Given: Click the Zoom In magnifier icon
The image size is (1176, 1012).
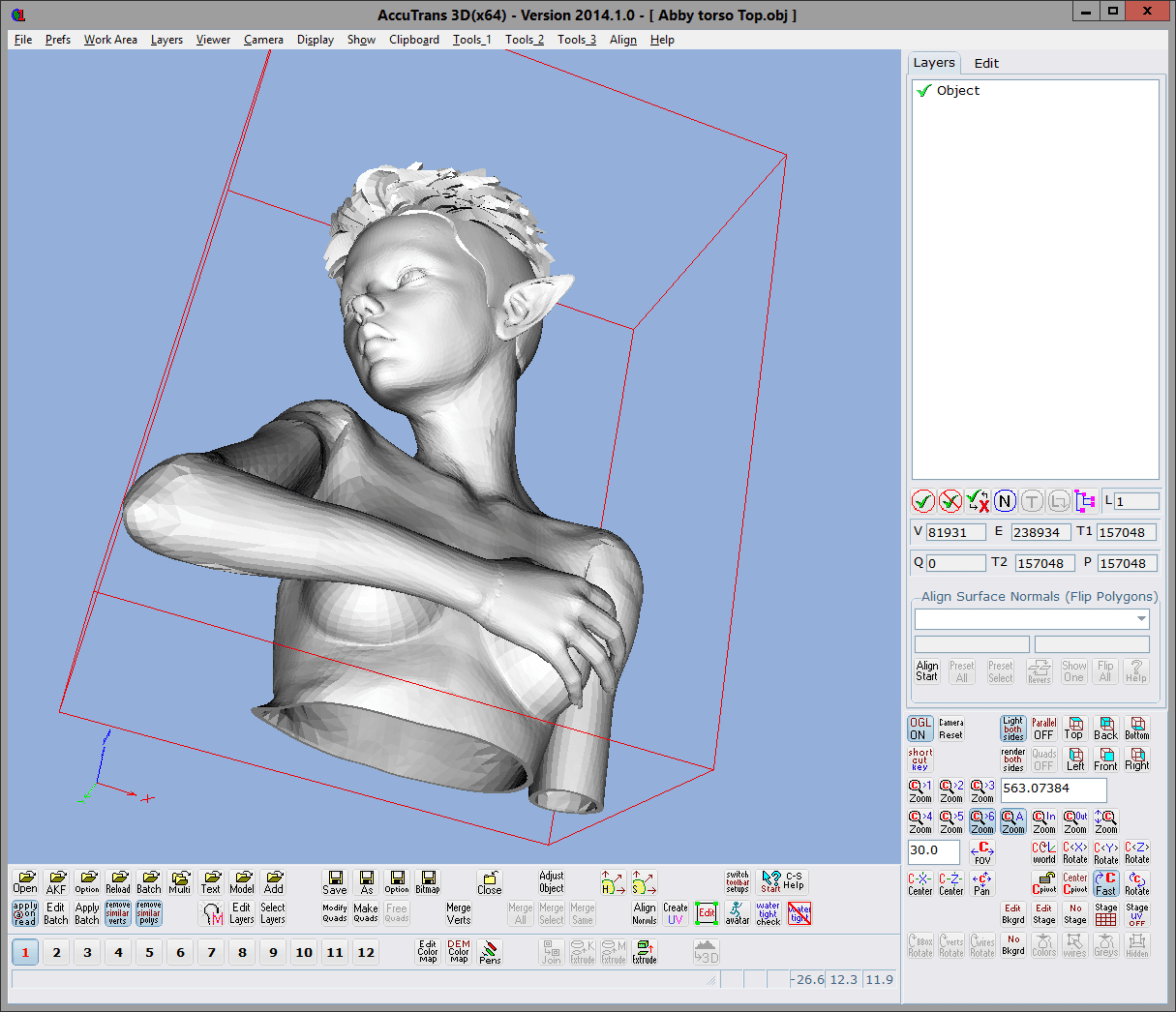Looking at the screenshot, I should tap(1044, 821).
